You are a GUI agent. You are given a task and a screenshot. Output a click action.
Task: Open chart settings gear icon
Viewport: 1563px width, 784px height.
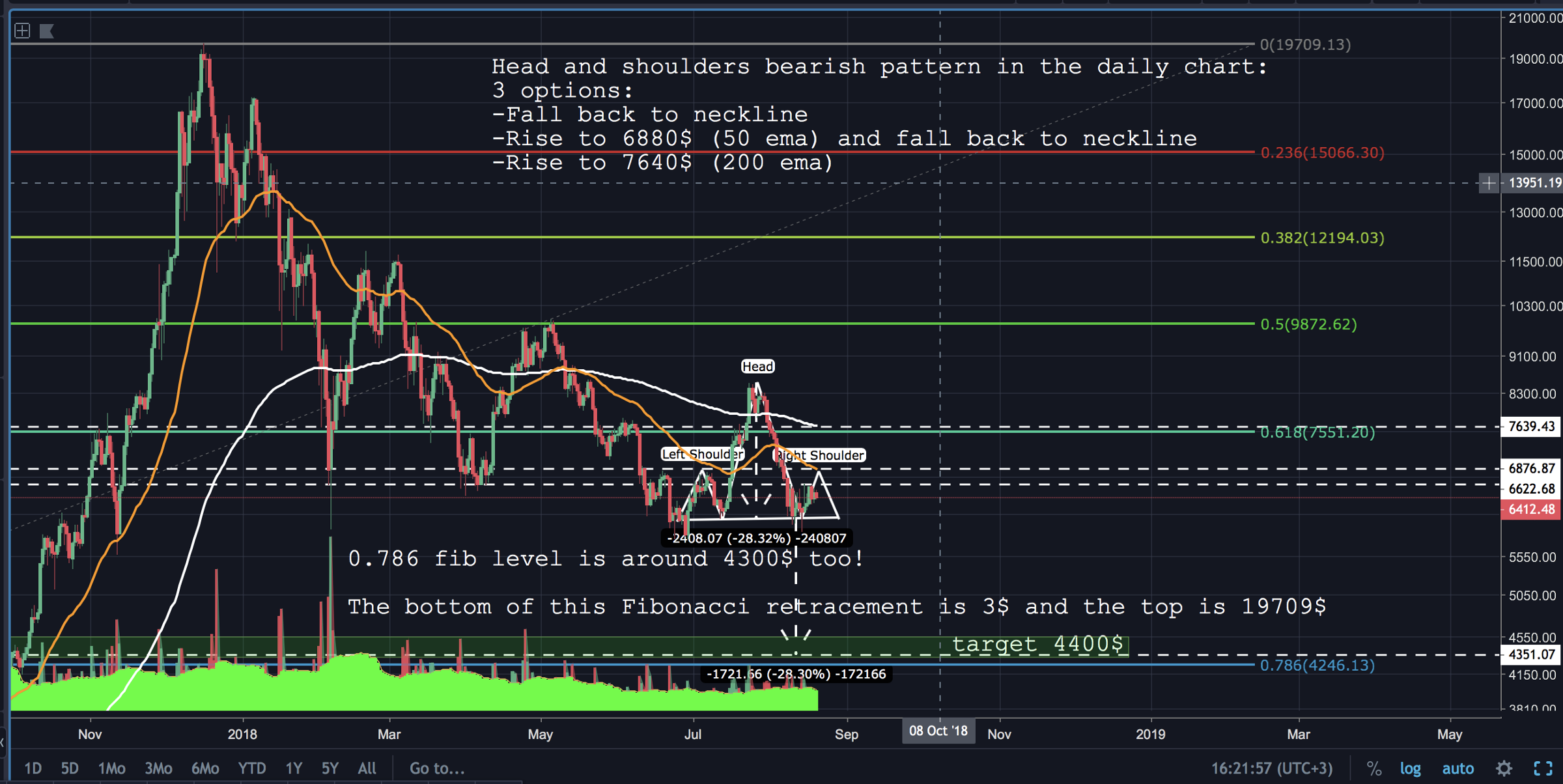(1504, 769)
